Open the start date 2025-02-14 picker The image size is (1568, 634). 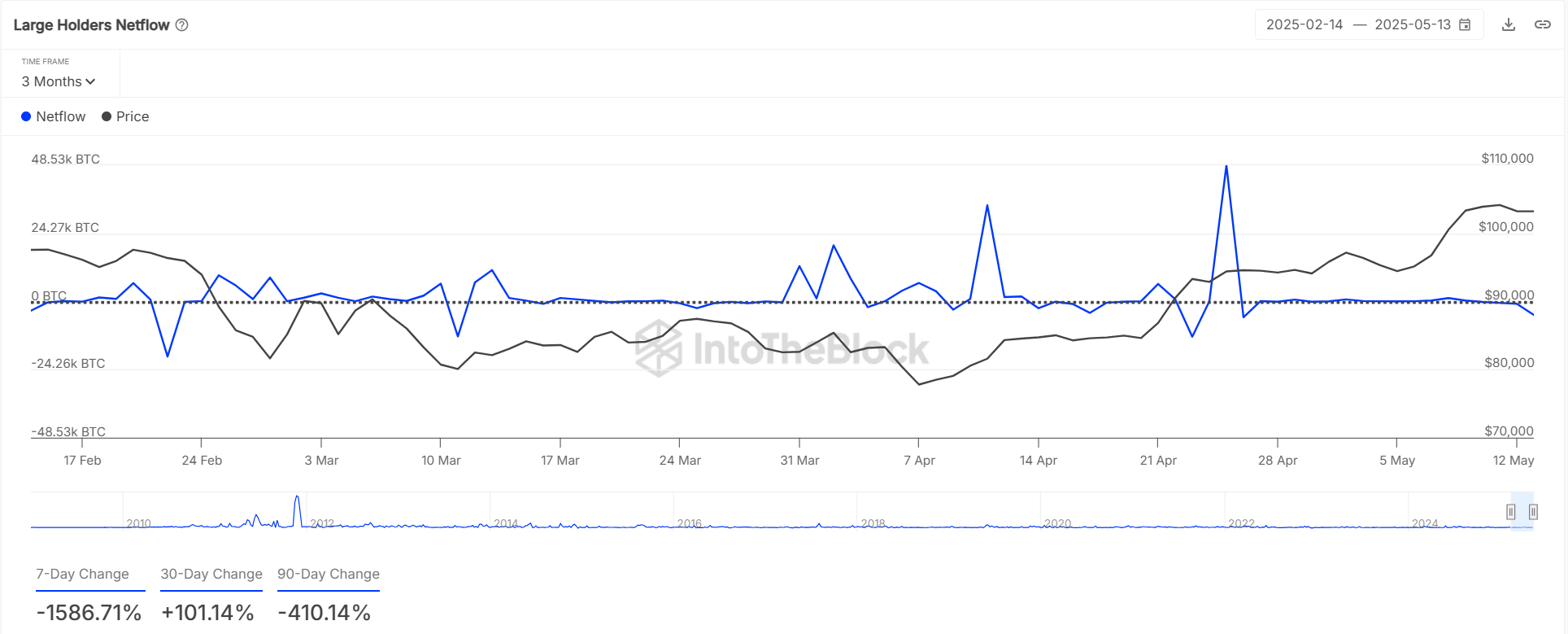(x=1304, y=24)
